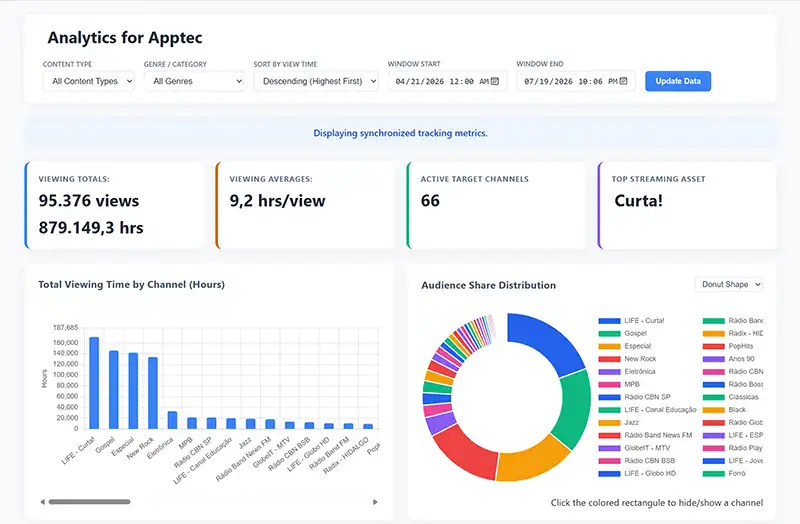This screenshot has width=800, height=524.
Task: Open the Donut Shape chart type dropdown
Action: pos(729,284)
